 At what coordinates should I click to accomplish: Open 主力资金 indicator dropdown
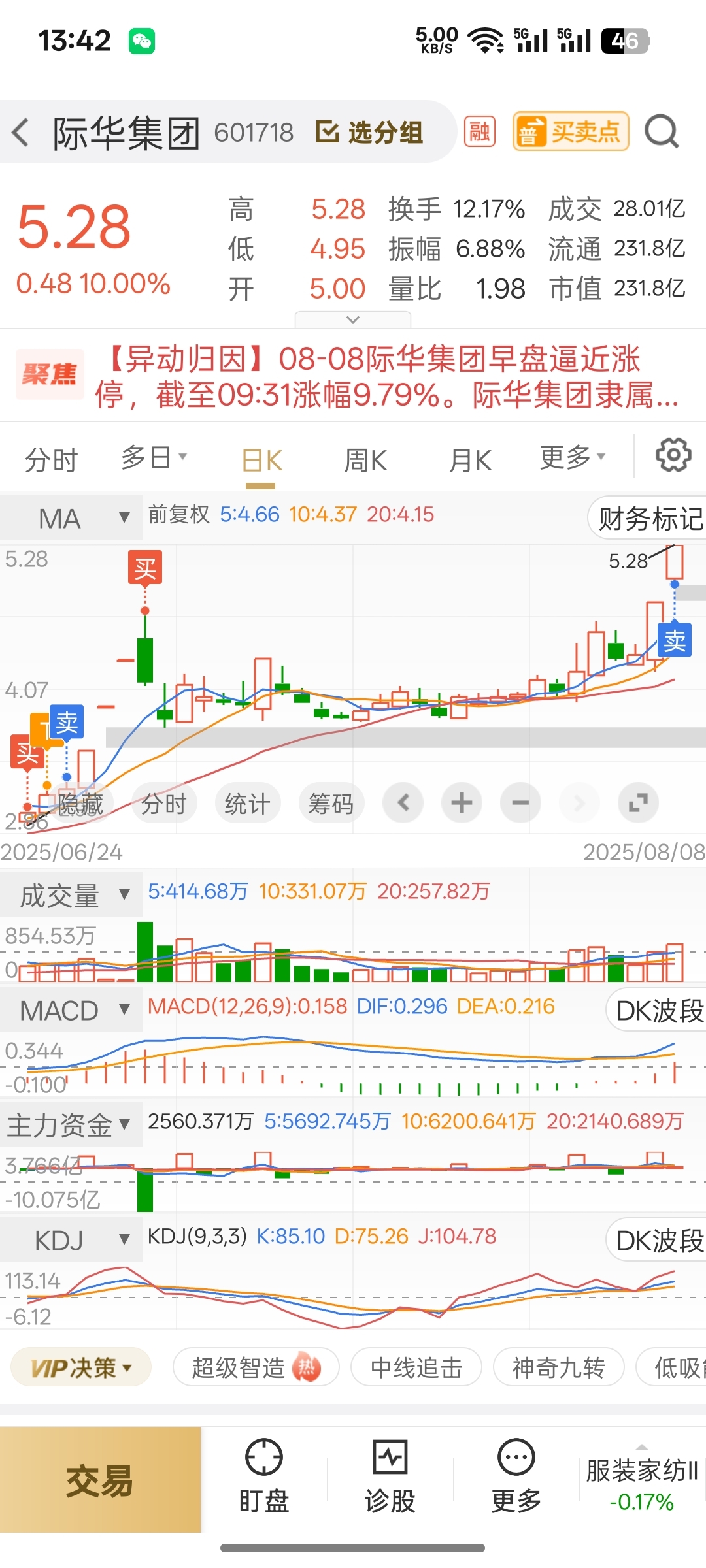point(71,1124)
